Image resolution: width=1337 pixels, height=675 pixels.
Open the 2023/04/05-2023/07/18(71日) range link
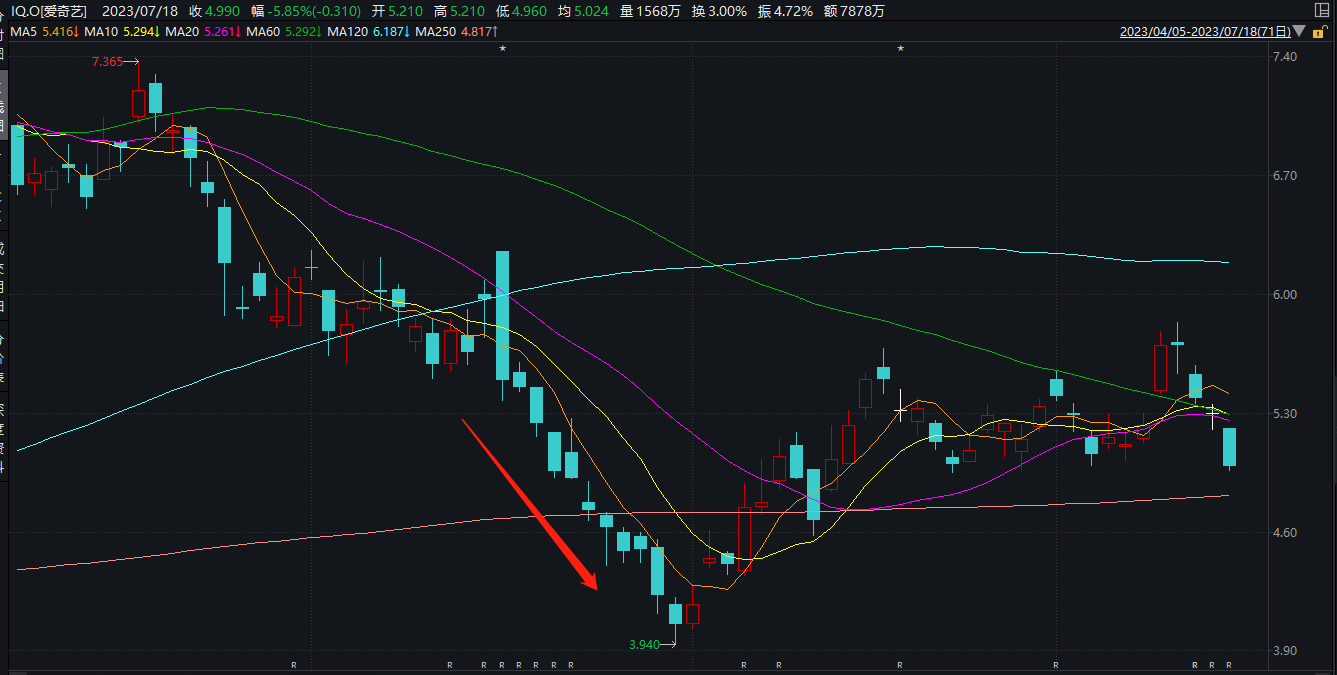point(1205,32)
